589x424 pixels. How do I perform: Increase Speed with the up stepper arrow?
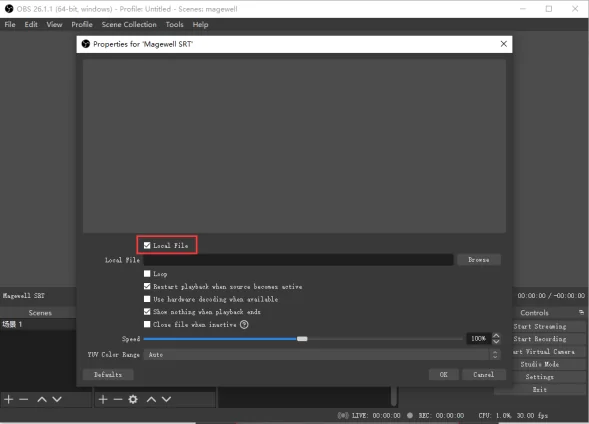496,335
